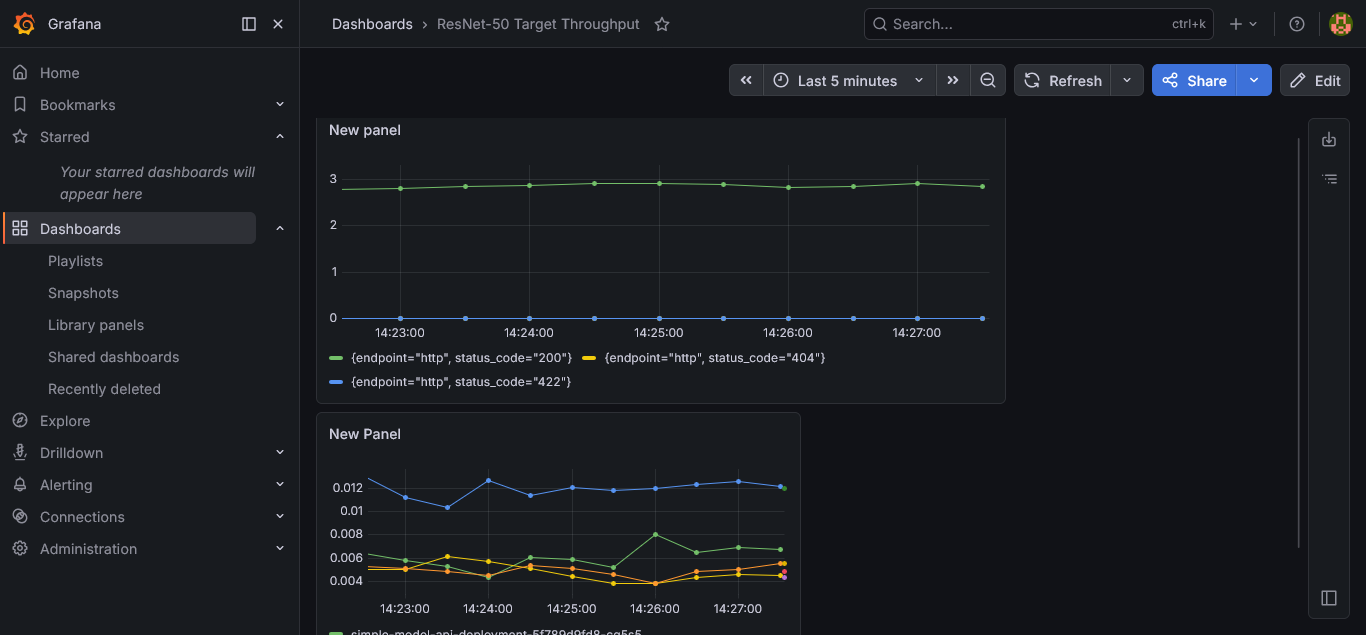
Task: Click the Home house icon
Action: pos(20,73)
